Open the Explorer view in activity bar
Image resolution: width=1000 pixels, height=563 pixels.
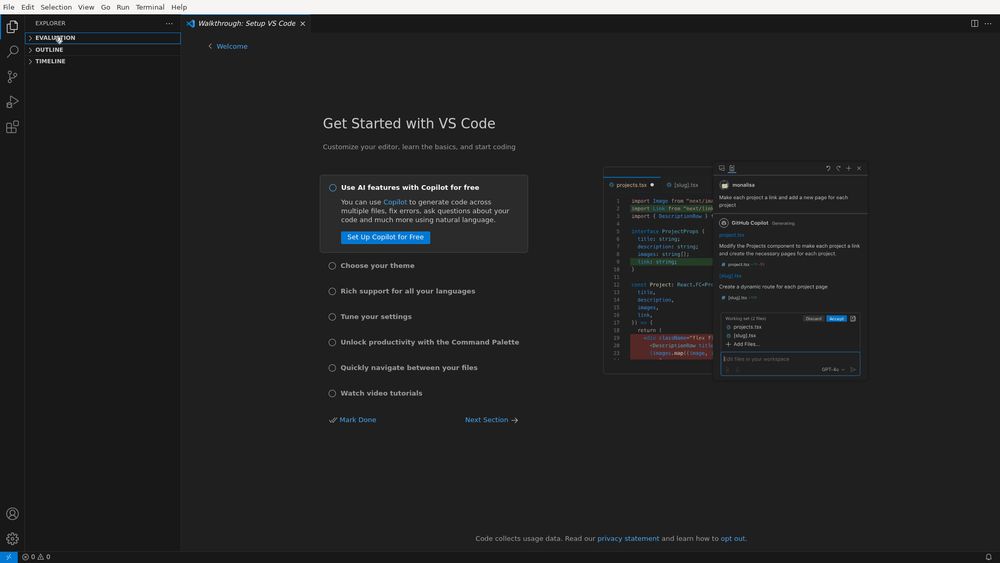tap(12, 26)
